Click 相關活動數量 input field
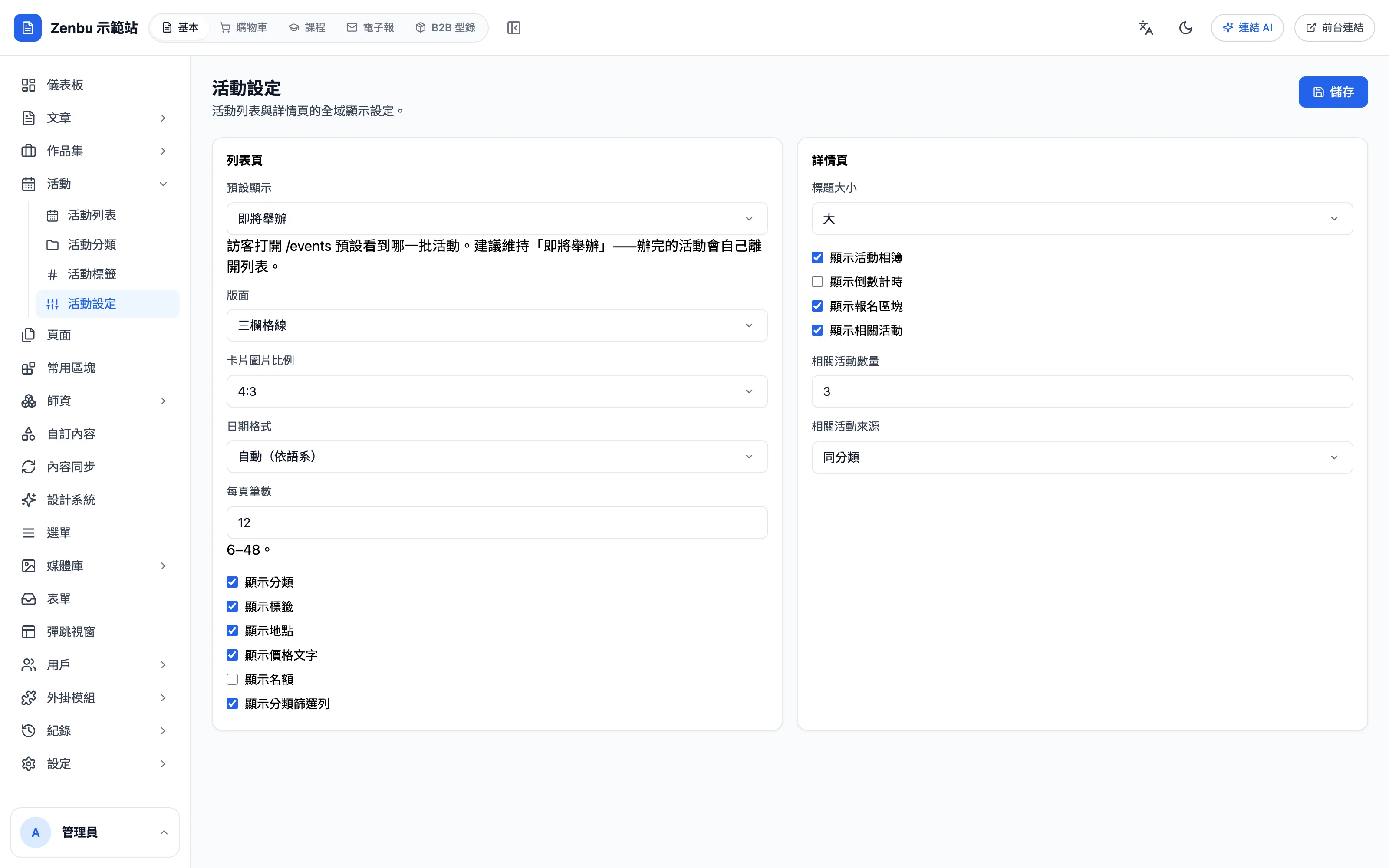 1082,391
